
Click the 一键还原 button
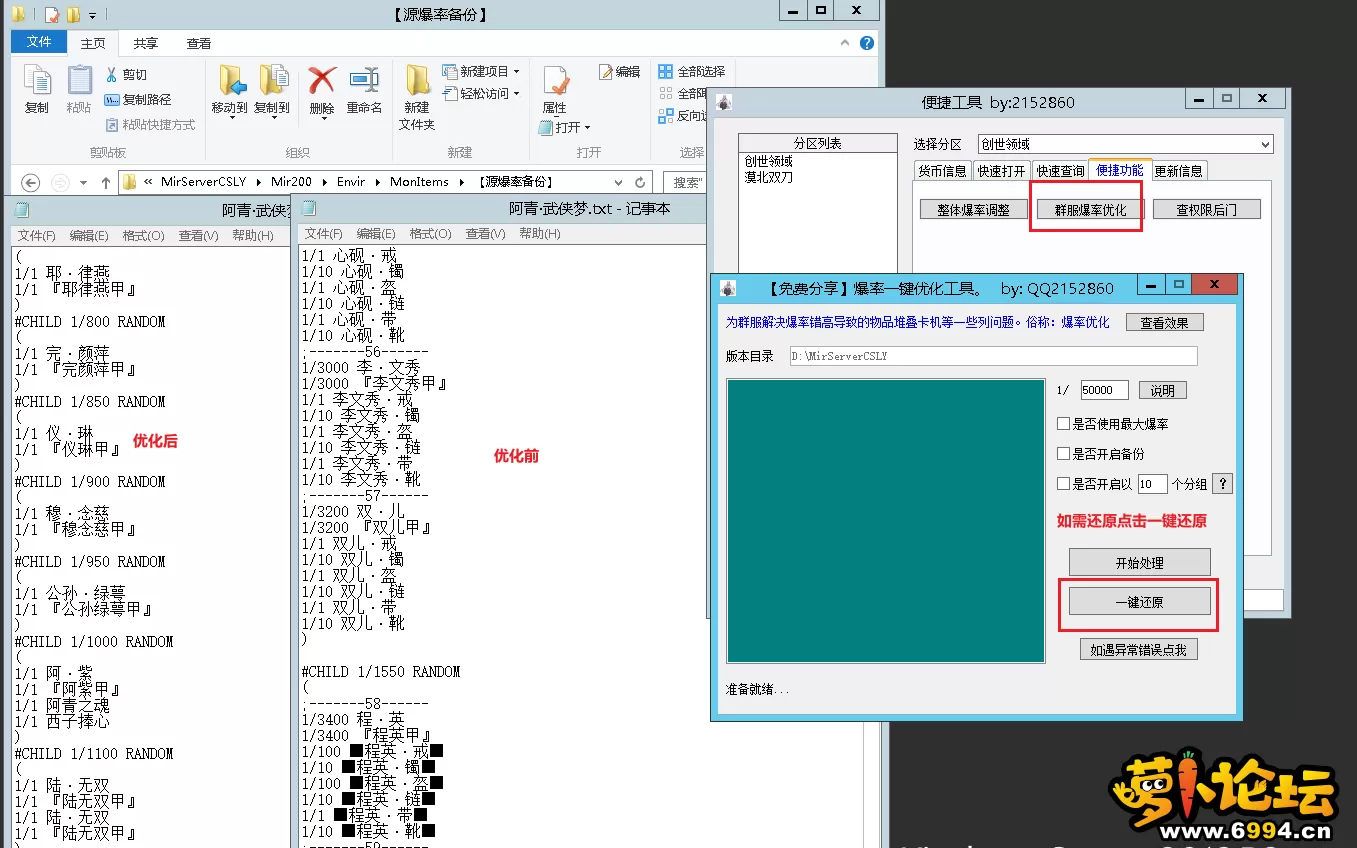pos(1140,603)
